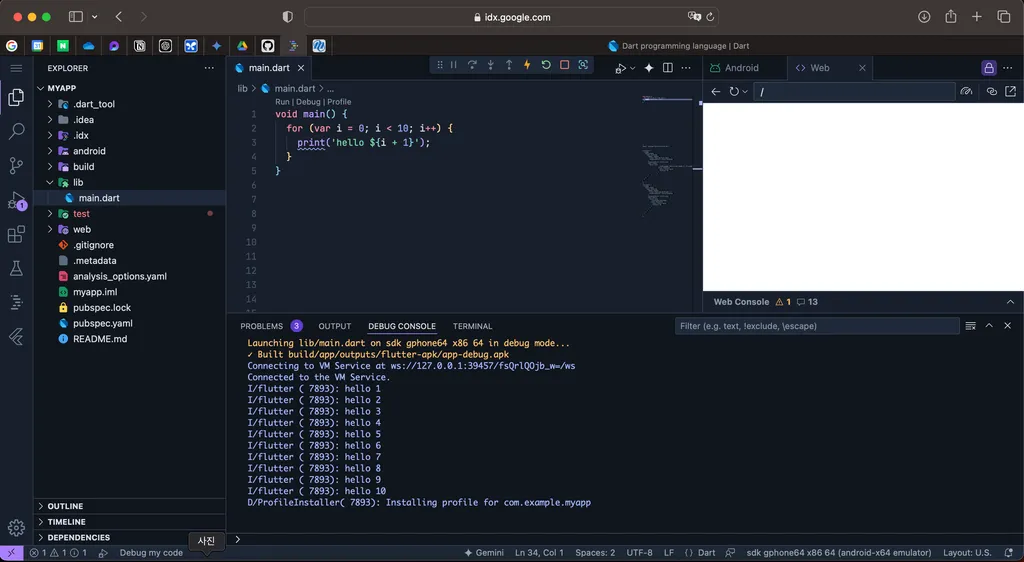Open pubspec.yaml in the explorer

[103, 323]
